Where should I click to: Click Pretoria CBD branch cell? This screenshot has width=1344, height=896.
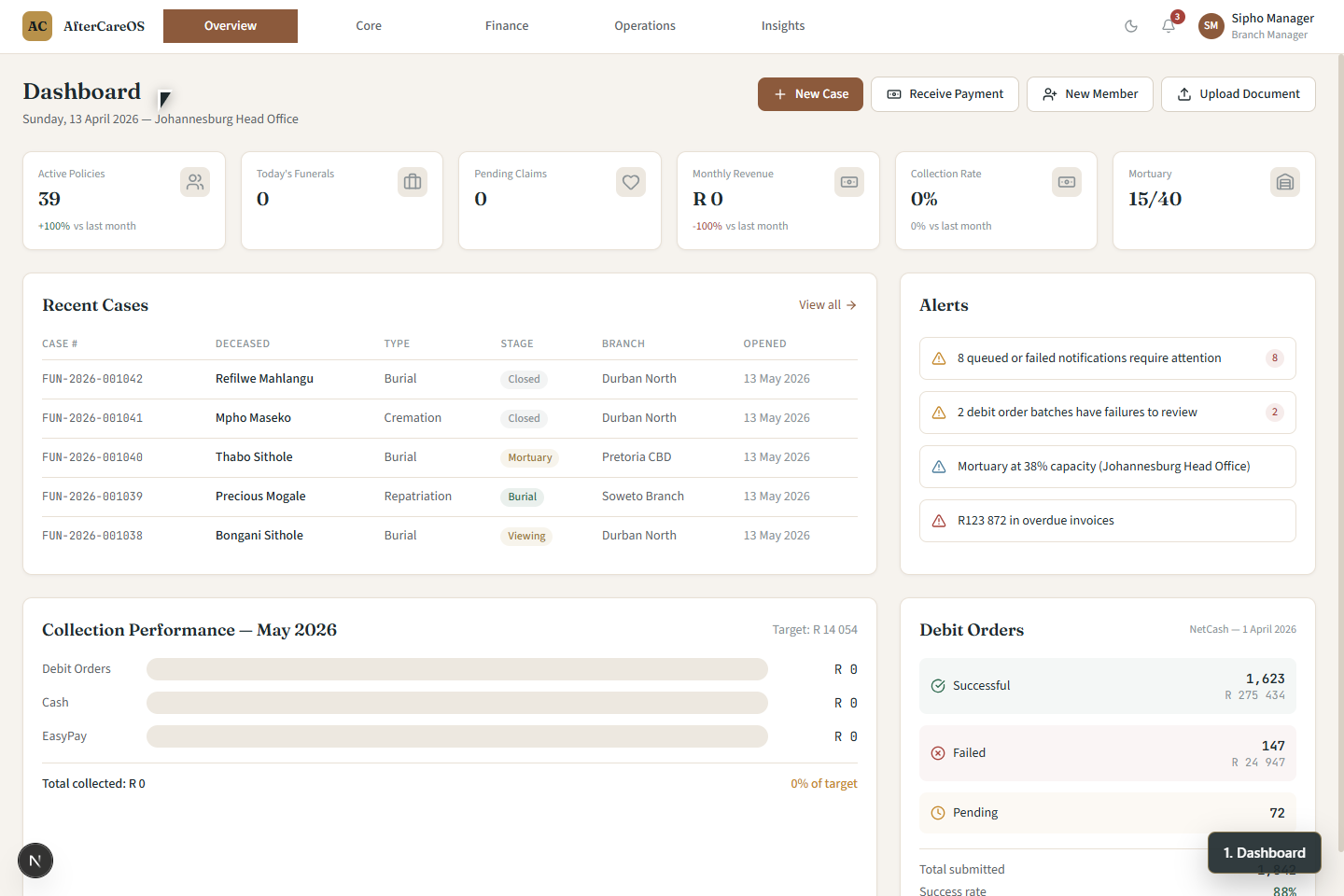[x=637, y=457]
